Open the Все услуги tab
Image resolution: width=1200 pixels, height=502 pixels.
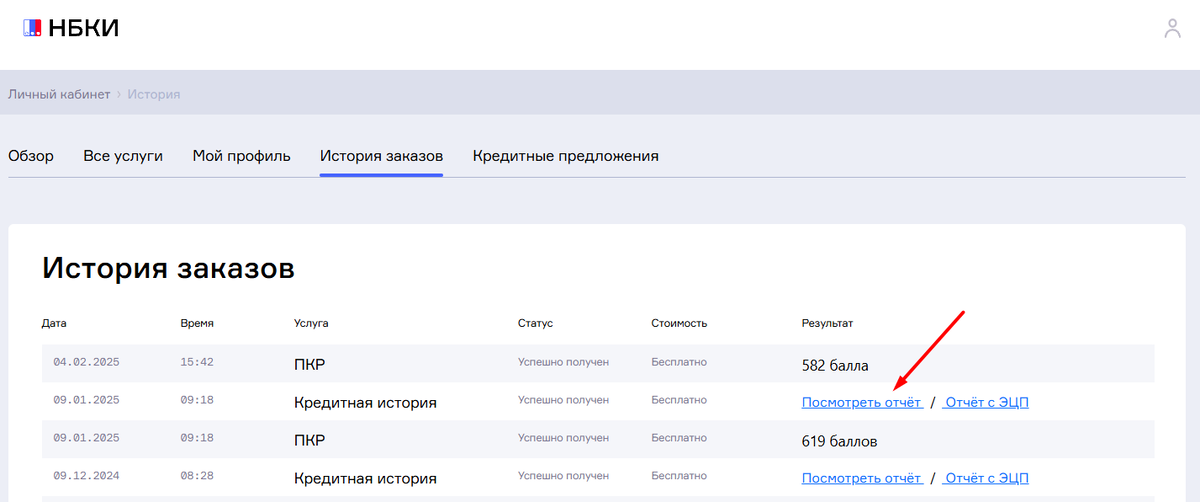point(123,156)
